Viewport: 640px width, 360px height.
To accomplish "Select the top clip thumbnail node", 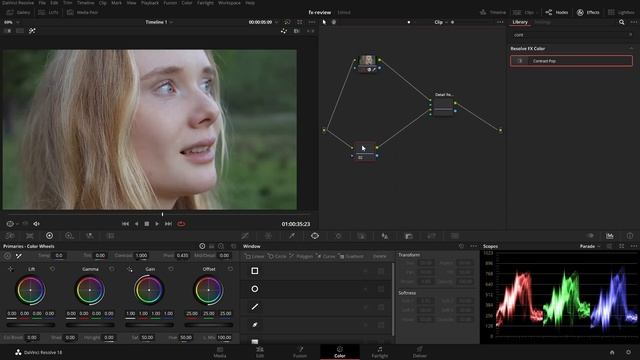I will (367, 63).
